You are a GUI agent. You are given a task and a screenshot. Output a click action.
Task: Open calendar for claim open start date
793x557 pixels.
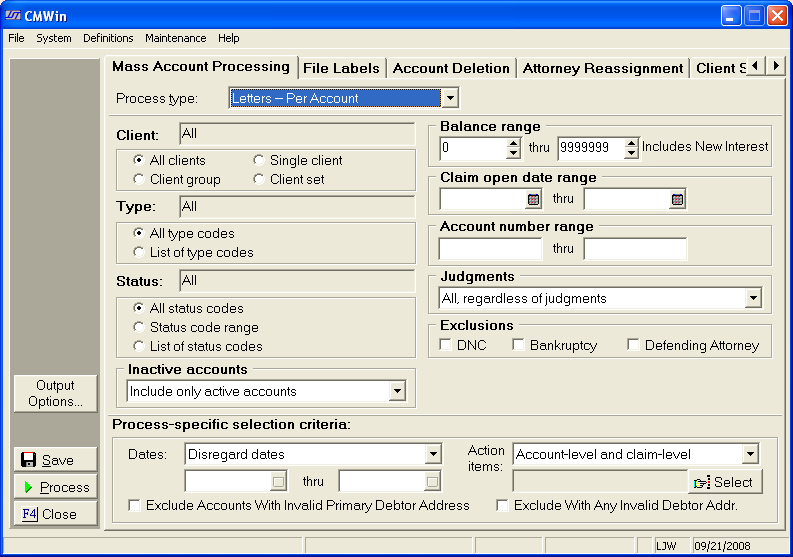(533, 199)
